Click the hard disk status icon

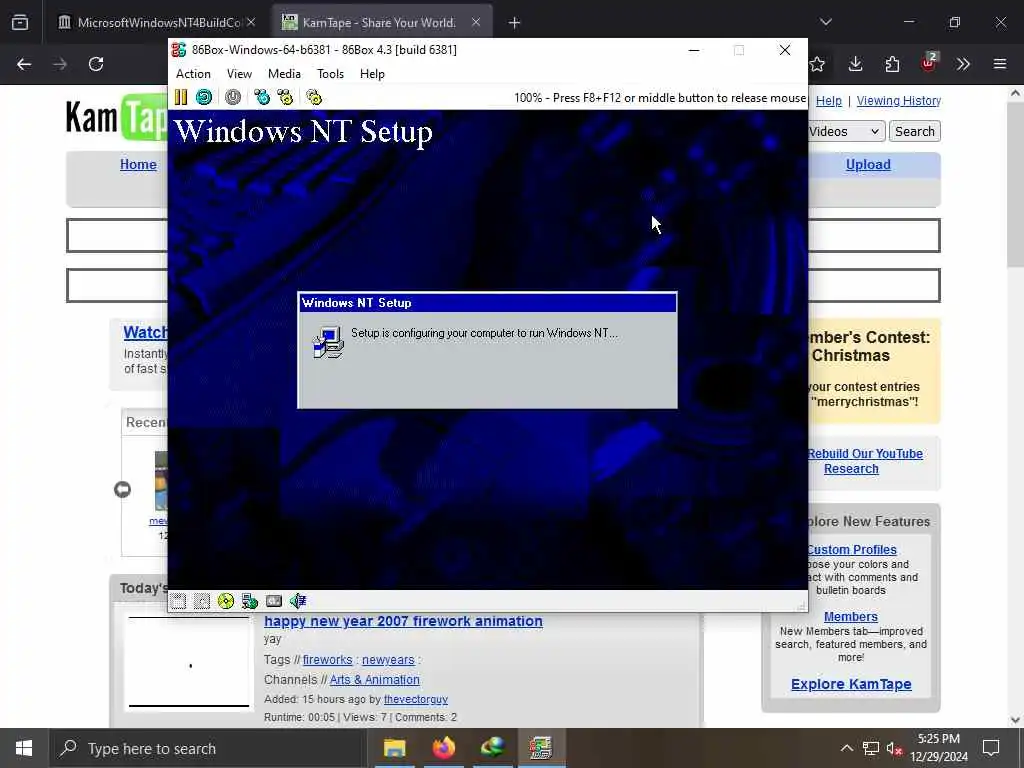(274, 601)
